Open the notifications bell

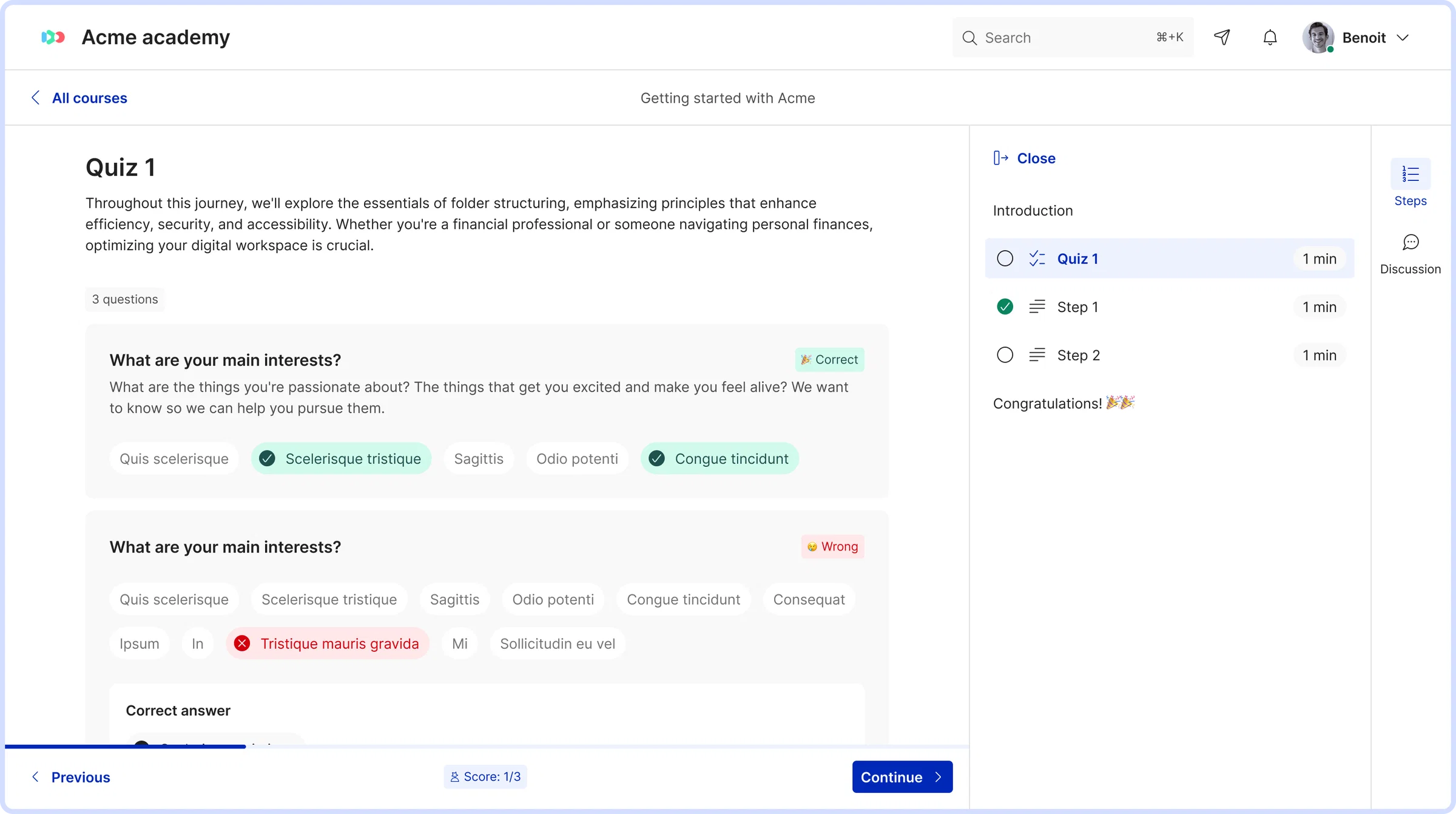click(x=1270, y=37)
